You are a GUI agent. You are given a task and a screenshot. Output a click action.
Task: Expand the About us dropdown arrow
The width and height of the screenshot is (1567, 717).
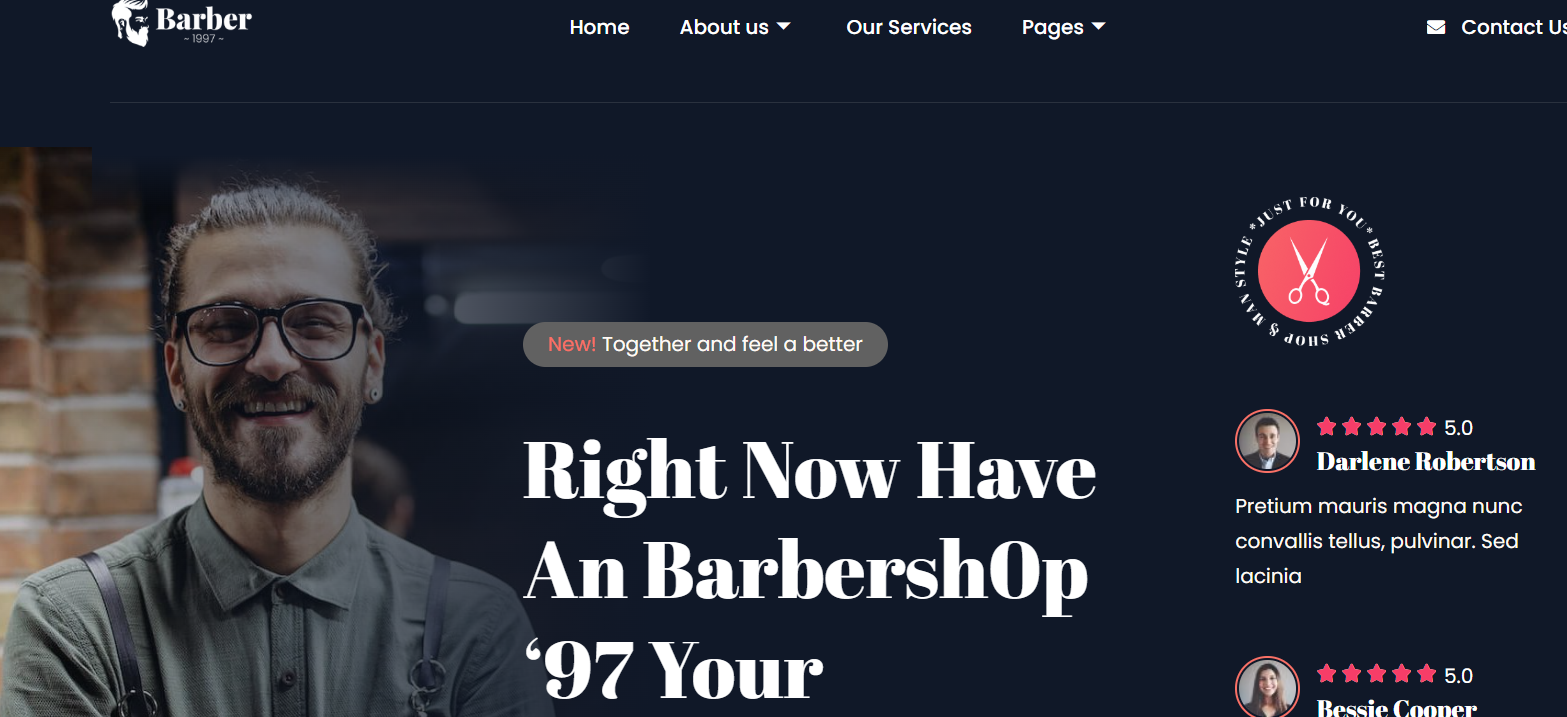[x=784, y=27]
